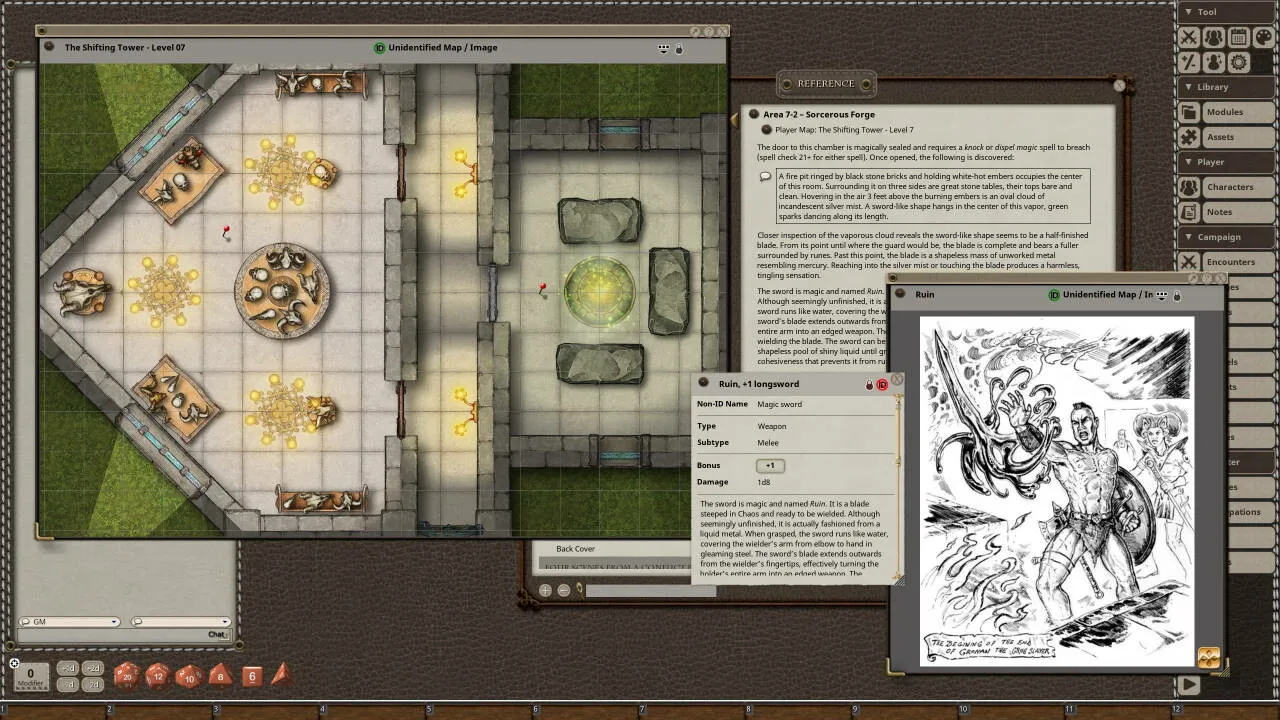Open the Modules library button

1239,112
